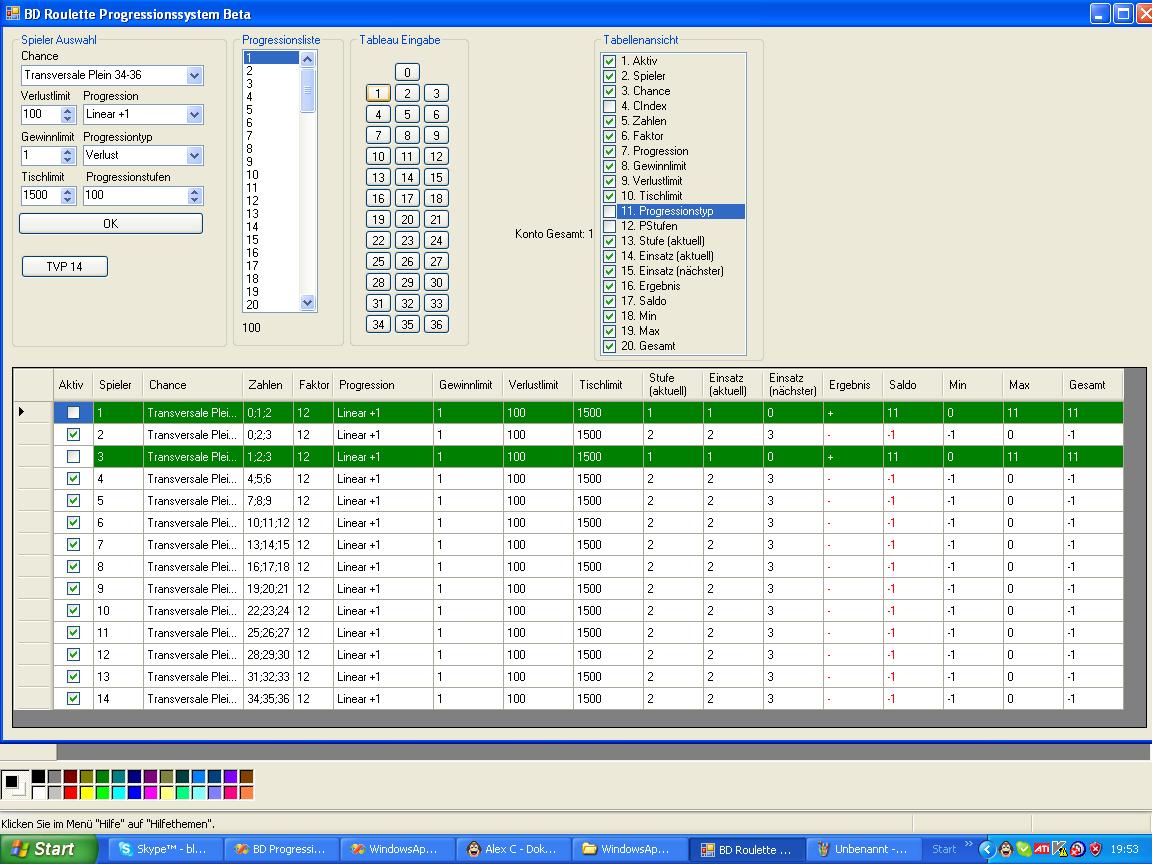Click Progressionsliste scroll up arrow
Image resolution: width=1152 pixels, height=864 pixels.
pyautogui.click(x=308, y=60)
